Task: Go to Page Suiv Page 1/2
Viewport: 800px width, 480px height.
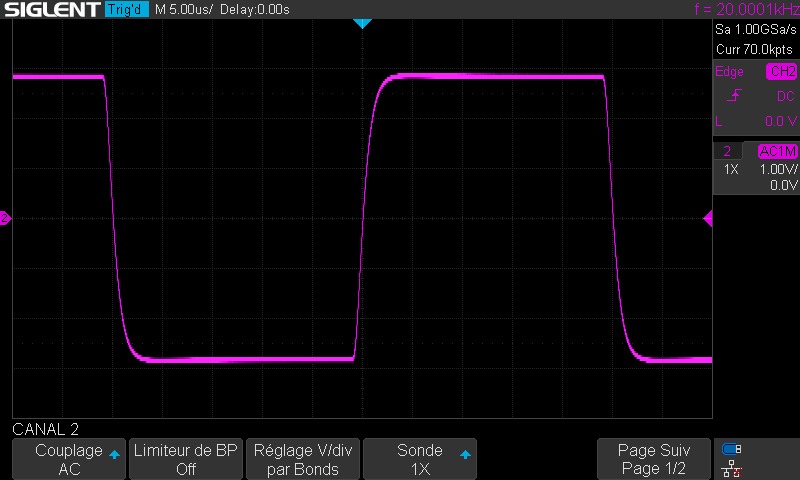Action: tap(654, 459)
